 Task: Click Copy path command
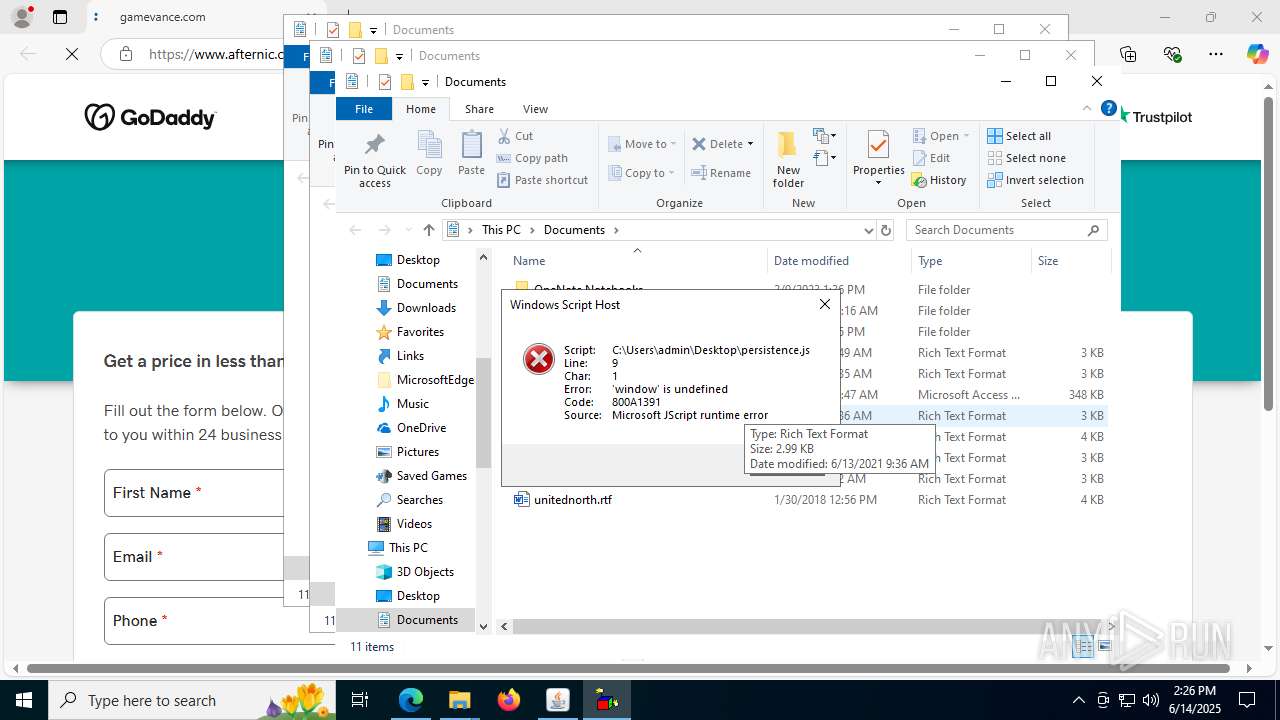coord(532,158)
